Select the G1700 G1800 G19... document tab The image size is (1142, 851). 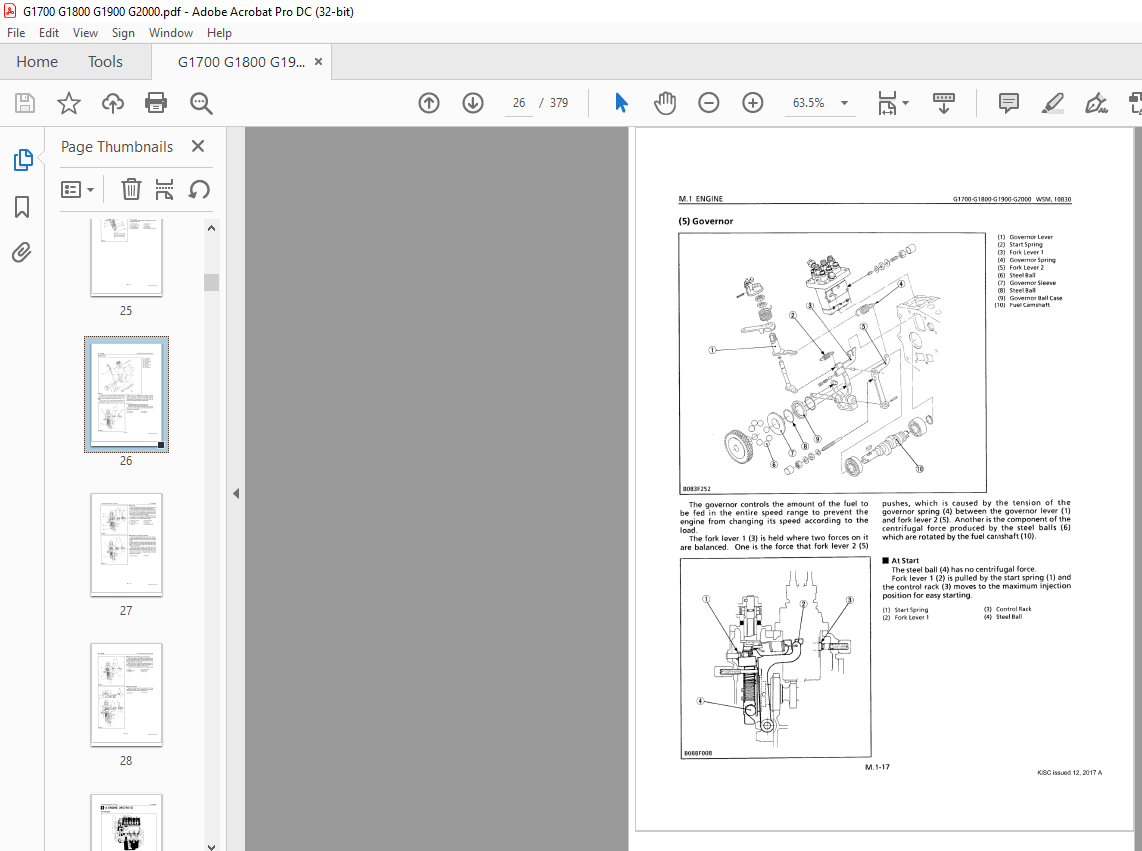click(x=241, y=62)
